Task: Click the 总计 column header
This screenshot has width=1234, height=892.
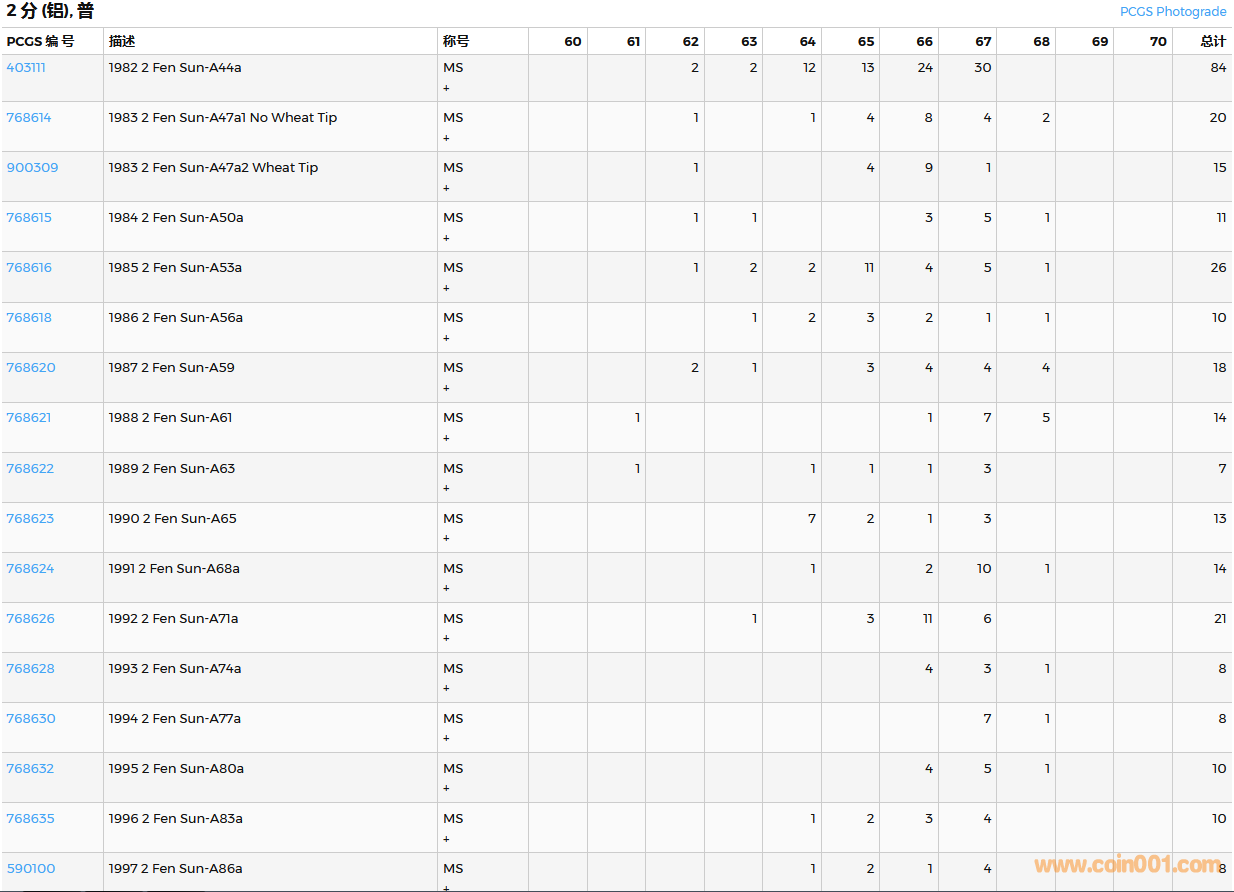Action: pos(1213,42)
